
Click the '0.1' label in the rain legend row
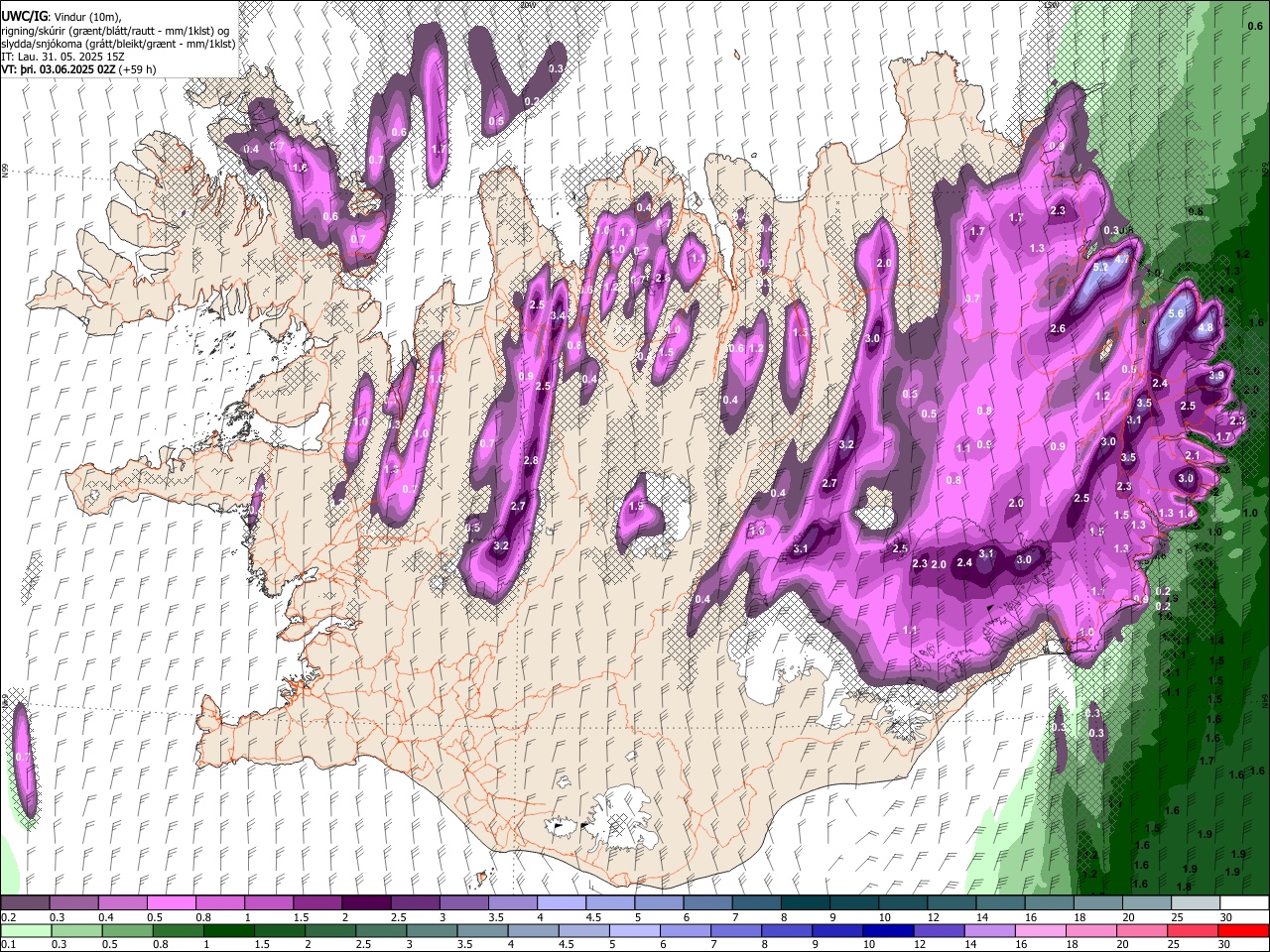[9, 944]
